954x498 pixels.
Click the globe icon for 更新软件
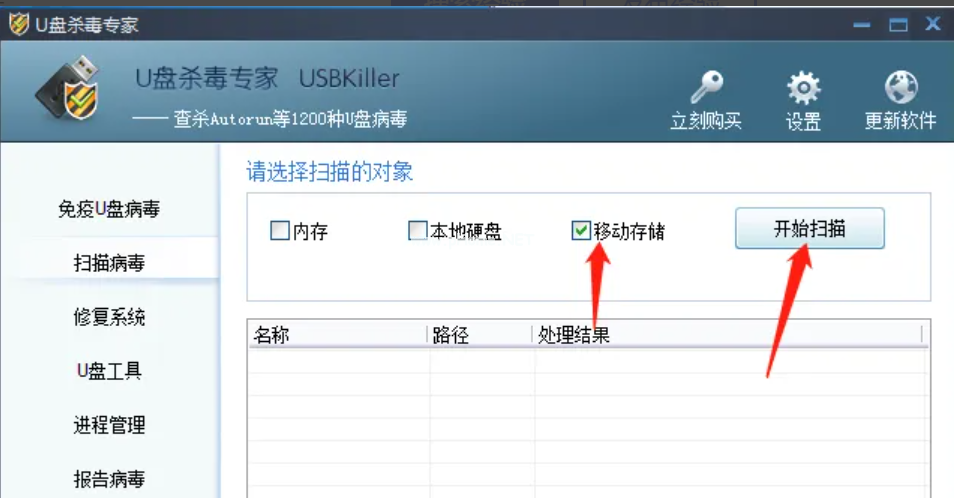900,88
